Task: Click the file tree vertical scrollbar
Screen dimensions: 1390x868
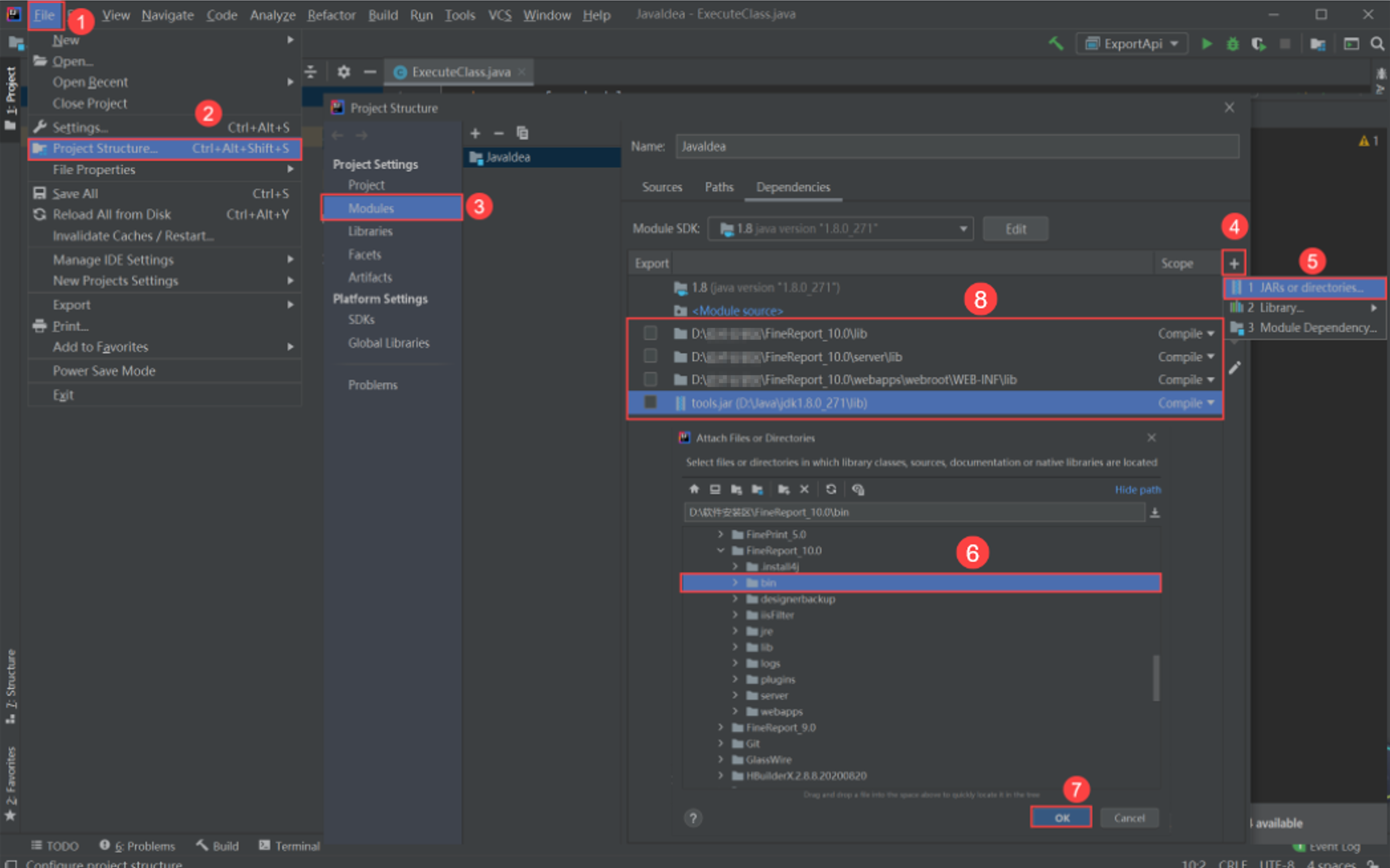Action: [x=1156, y=677]
